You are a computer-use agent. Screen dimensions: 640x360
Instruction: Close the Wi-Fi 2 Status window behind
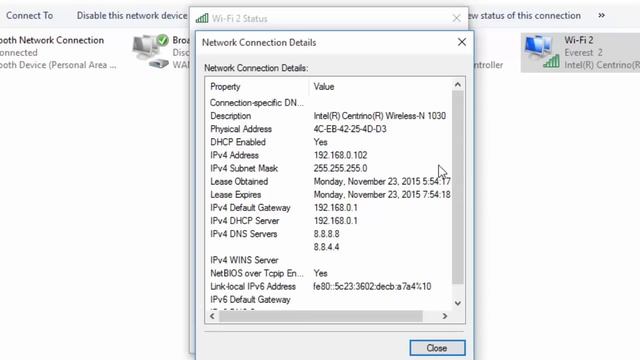pos(456,18)
